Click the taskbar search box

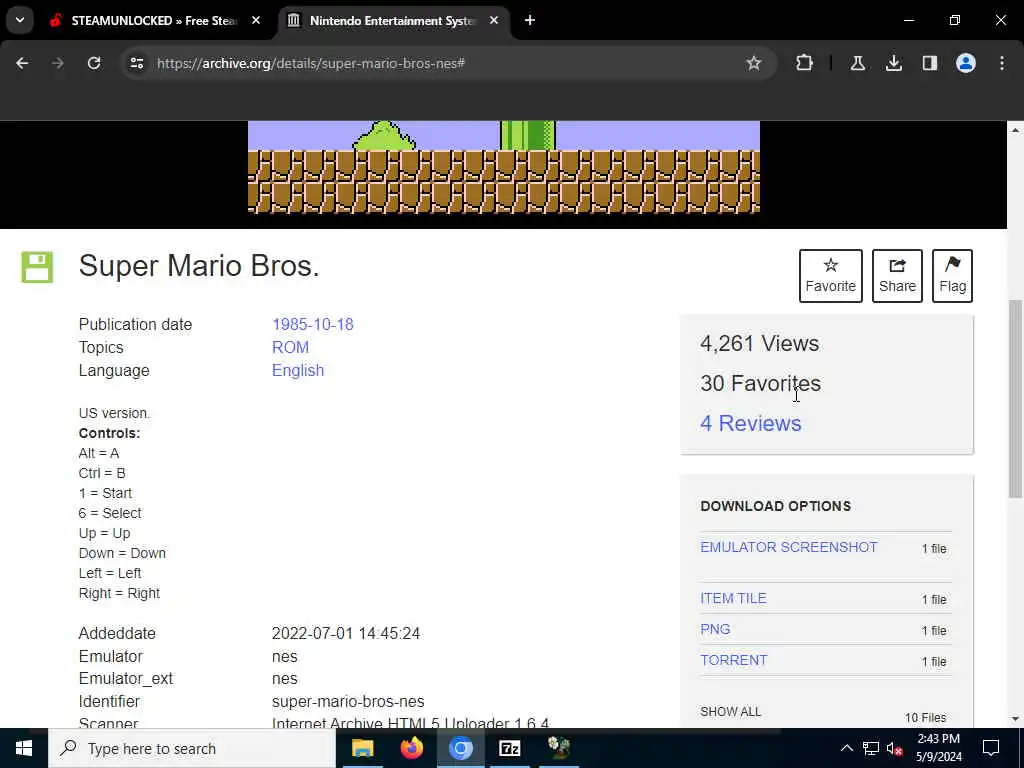(x=192, y=748)
